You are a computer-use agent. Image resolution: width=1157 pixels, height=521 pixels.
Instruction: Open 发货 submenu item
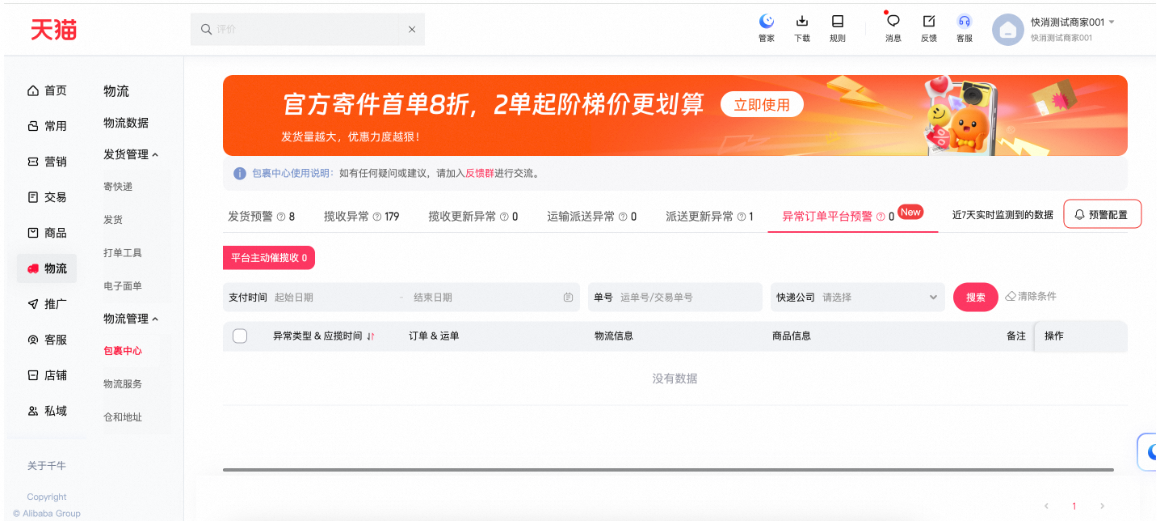coord(113,220)
